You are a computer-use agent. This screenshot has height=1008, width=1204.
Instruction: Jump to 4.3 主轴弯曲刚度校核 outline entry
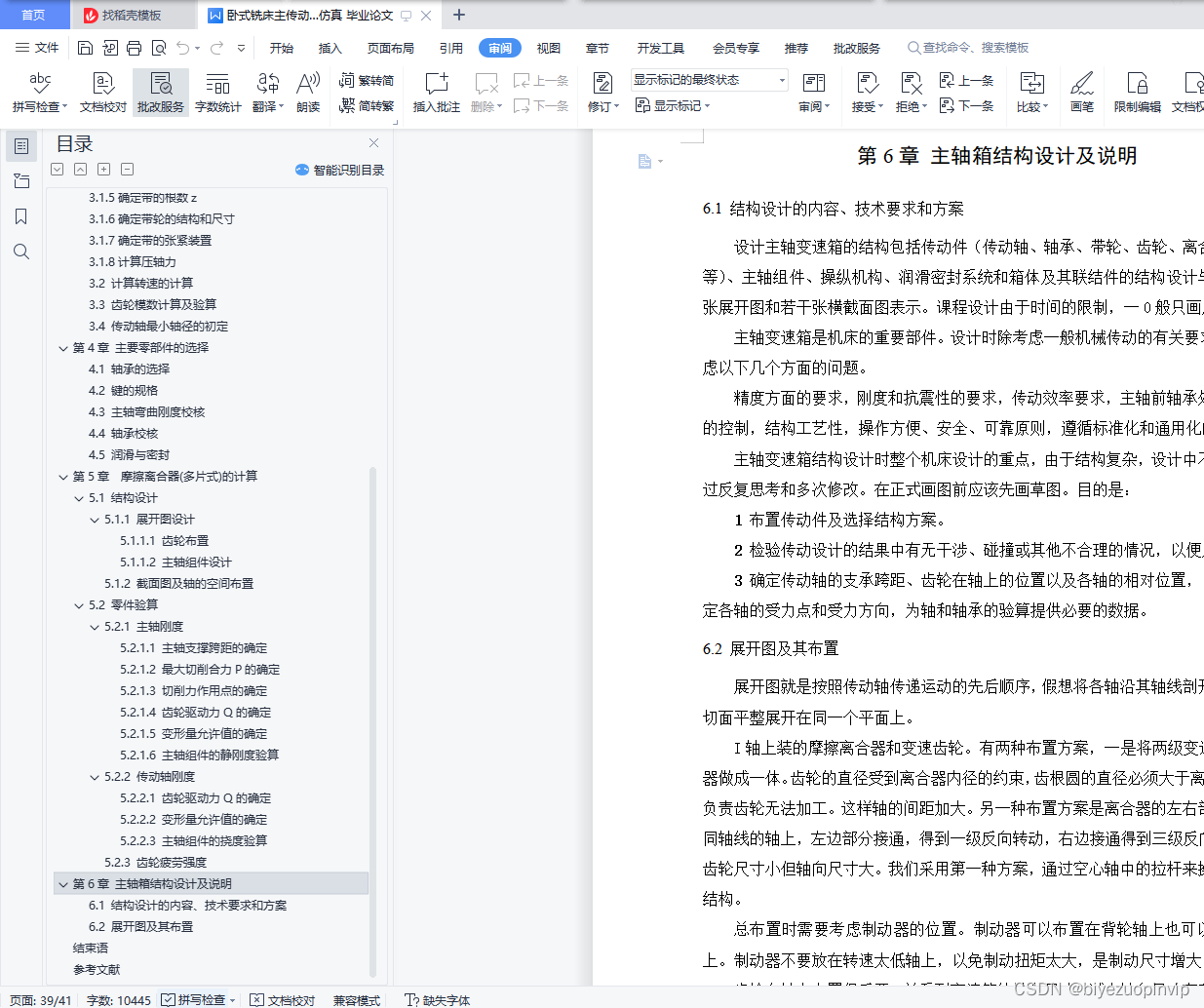click(147, 412)
